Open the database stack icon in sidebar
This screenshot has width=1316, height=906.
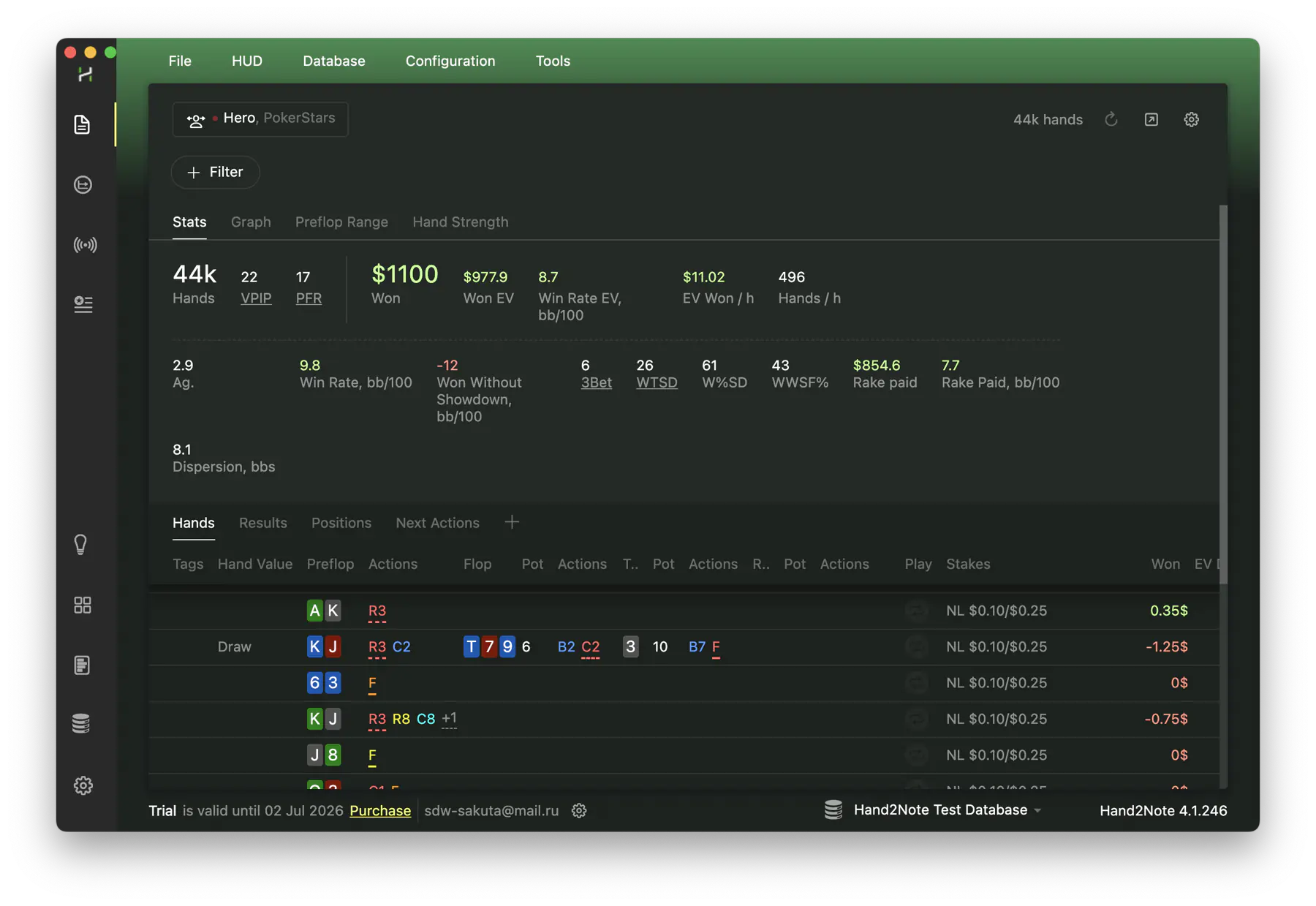point(81,724)
